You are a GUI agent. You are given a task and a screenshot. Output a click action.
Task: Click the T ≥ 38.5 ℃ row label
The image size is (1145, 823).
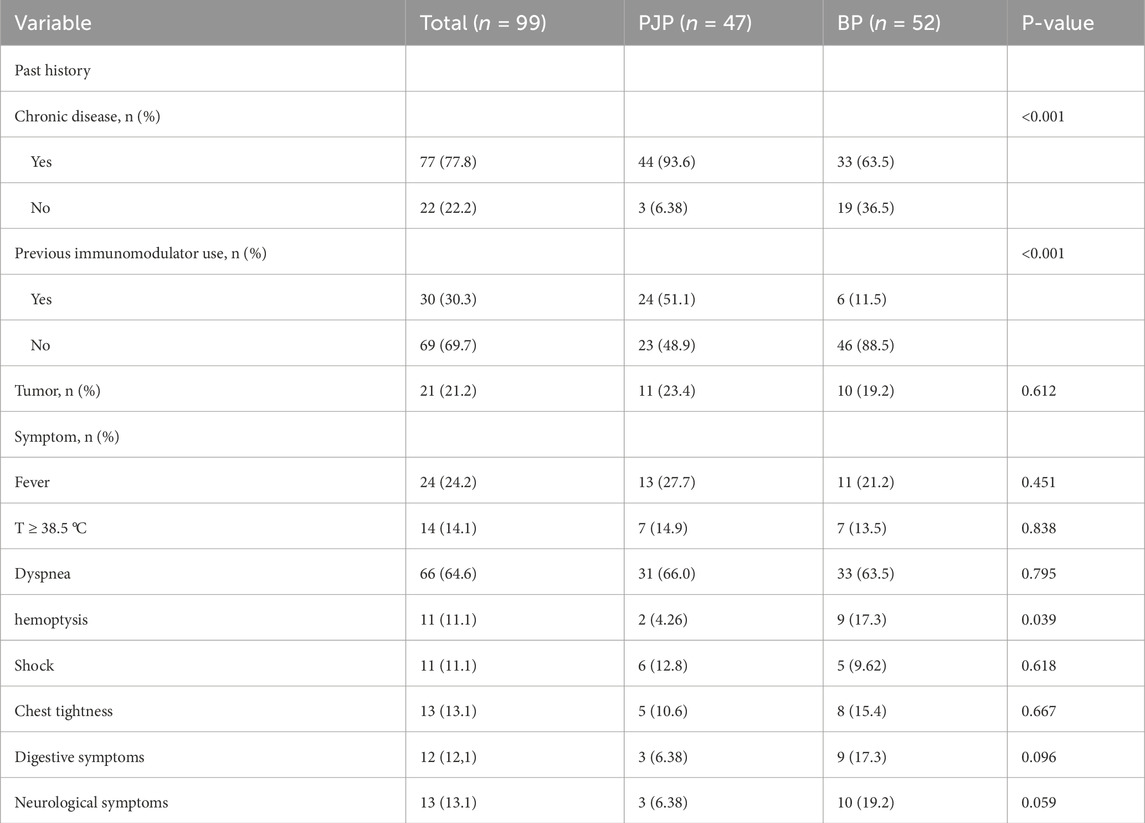click(50, 528)
